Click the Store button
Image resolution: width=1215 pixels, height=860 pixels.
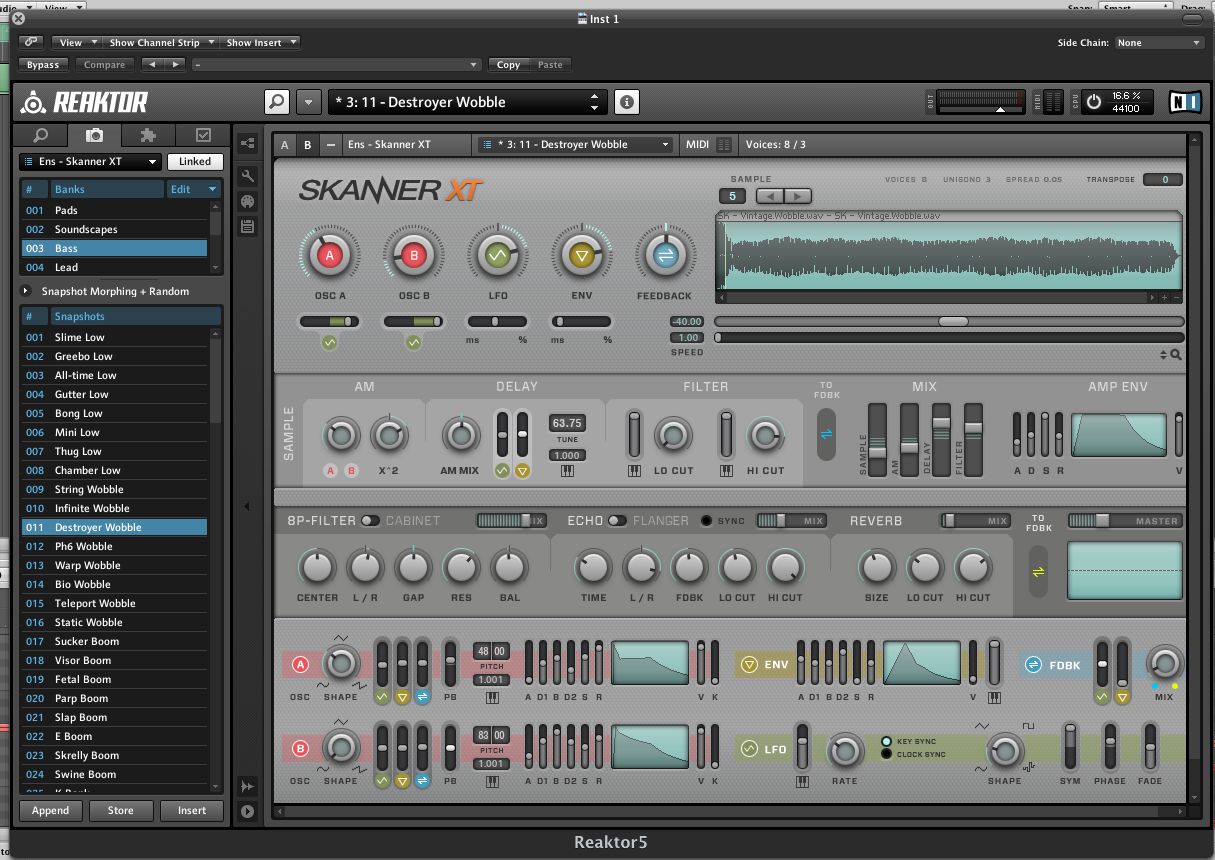point(121,811)
